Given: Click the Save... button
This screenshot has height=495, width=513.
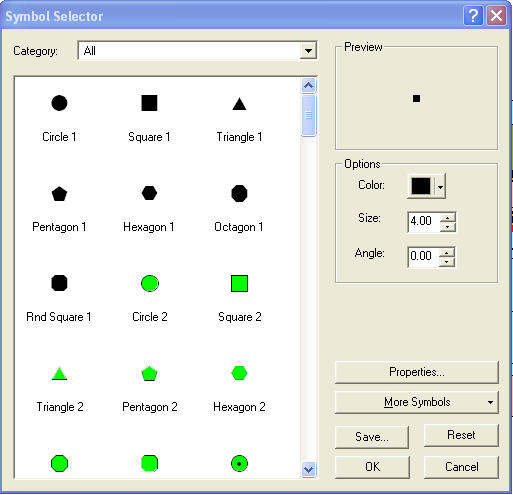Looking at the screenshot, I should pos(372,437).
